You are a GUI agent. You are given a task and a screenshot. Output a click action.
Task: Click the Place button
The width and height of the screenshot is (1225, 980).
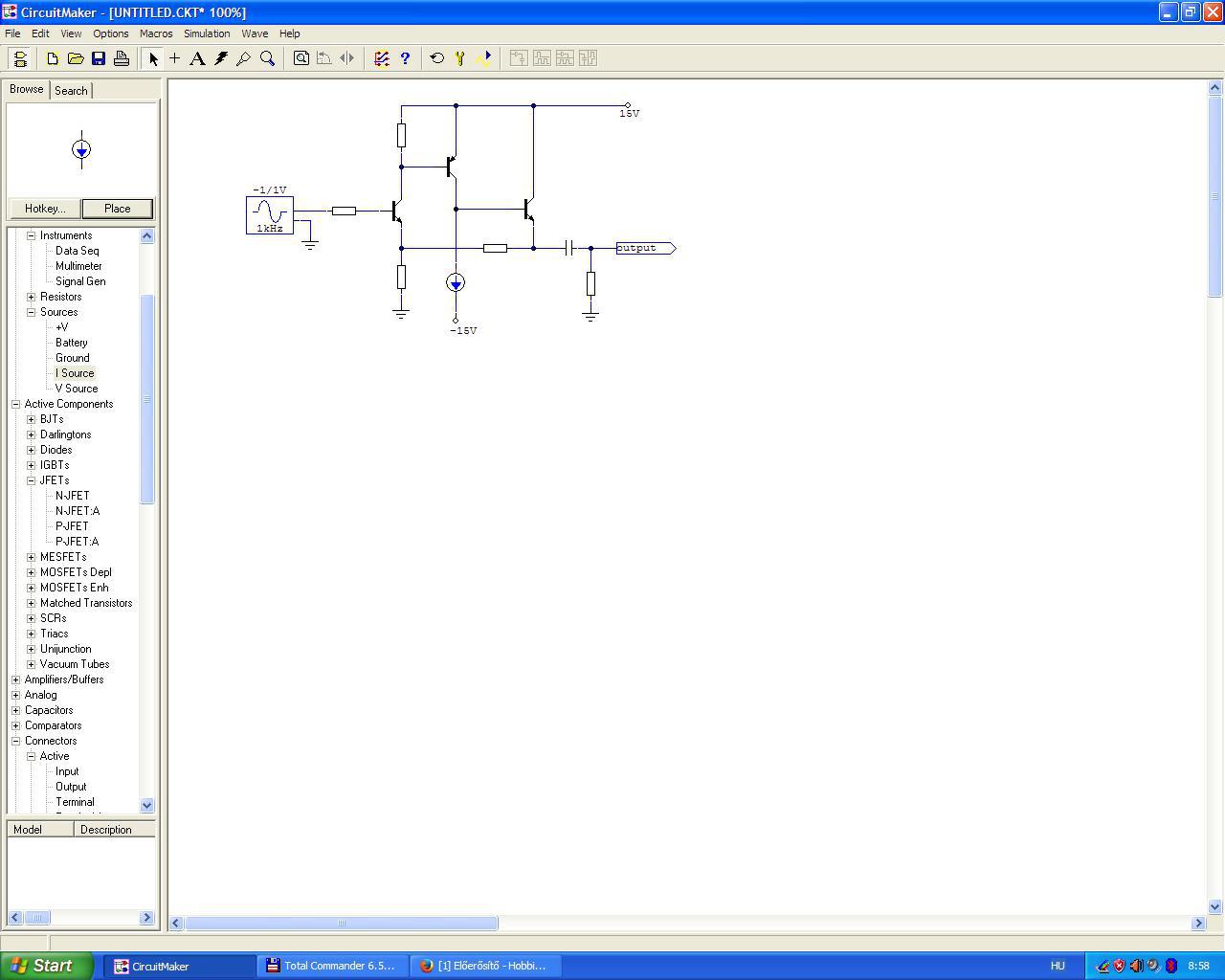point(117,209)
